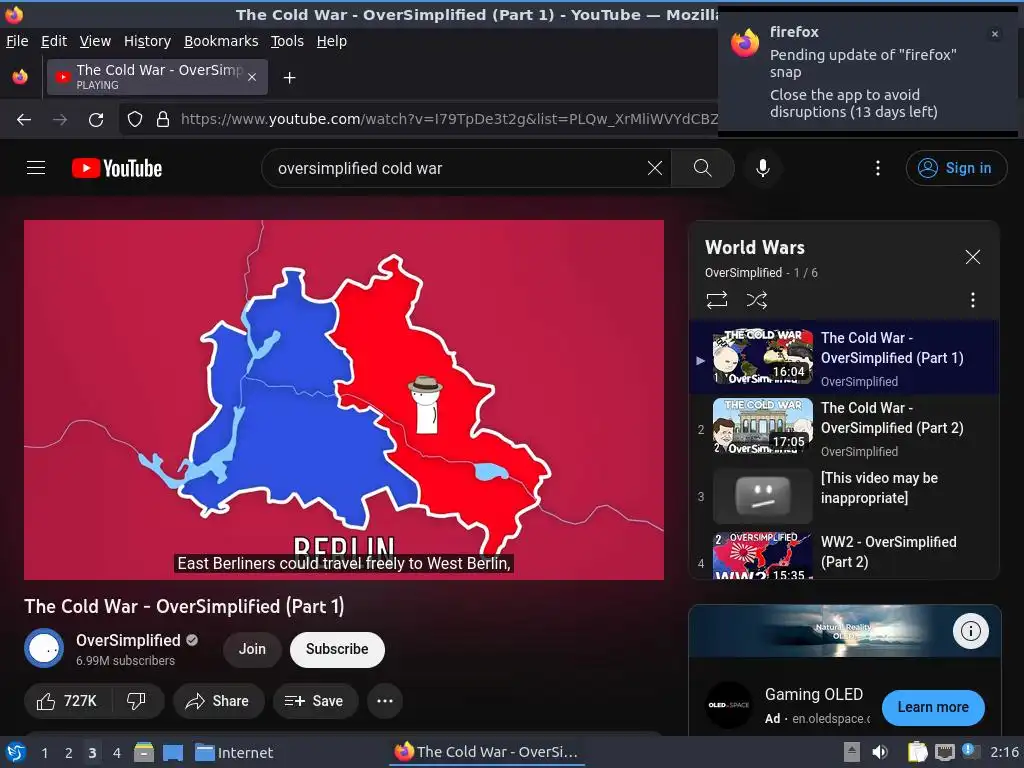Open the Tools menu
The height and width of the screenshot is (768, 1024).
[x=287, y=41]
